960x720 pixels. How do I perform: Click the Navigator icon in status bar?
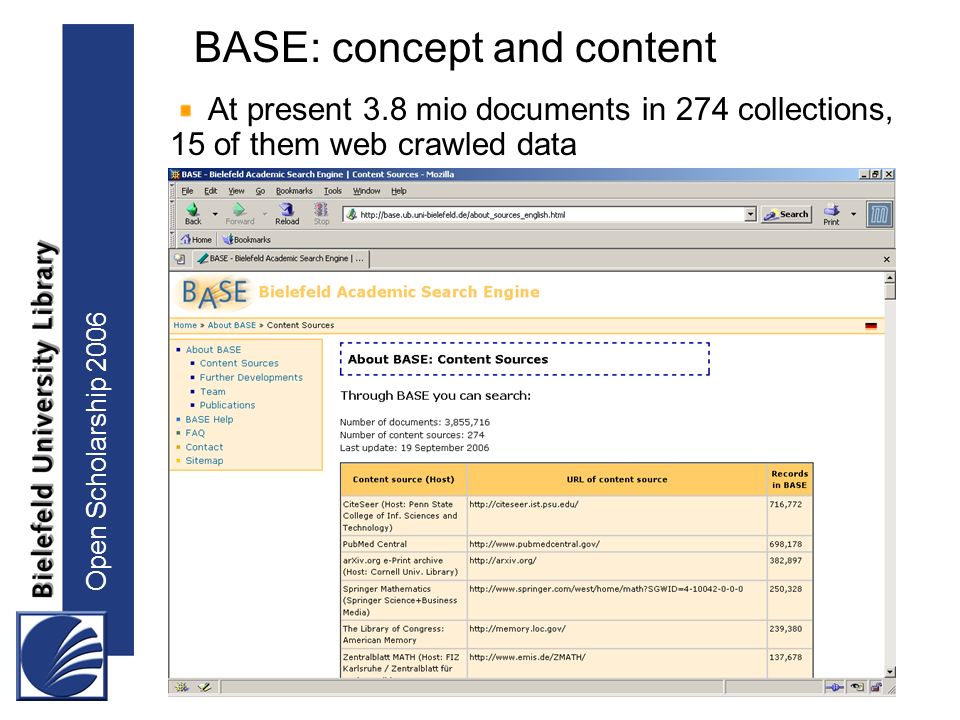click(x=181, y=687)
